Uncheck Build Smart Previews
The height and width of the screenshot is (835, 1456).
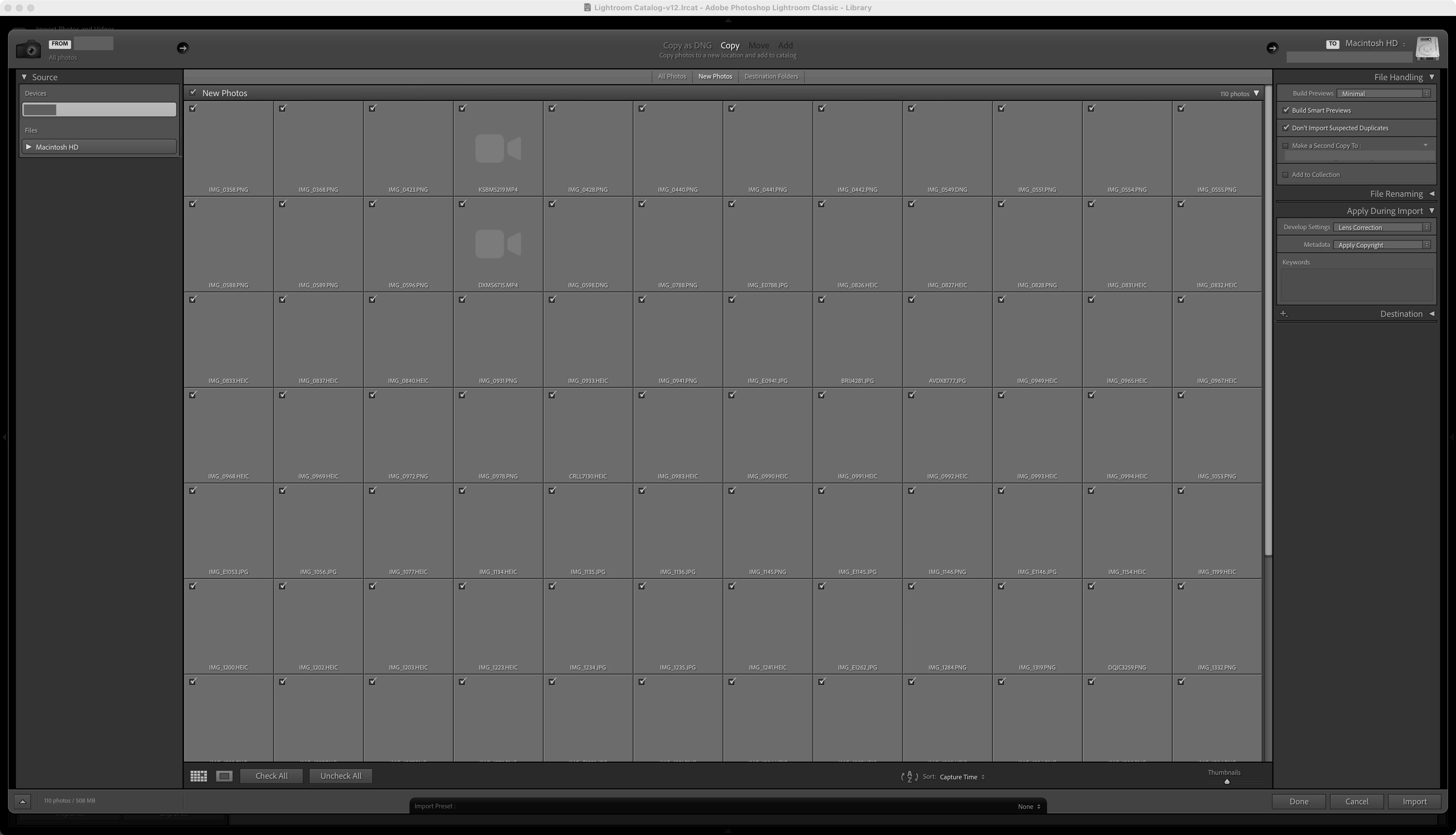[1286, 110]
